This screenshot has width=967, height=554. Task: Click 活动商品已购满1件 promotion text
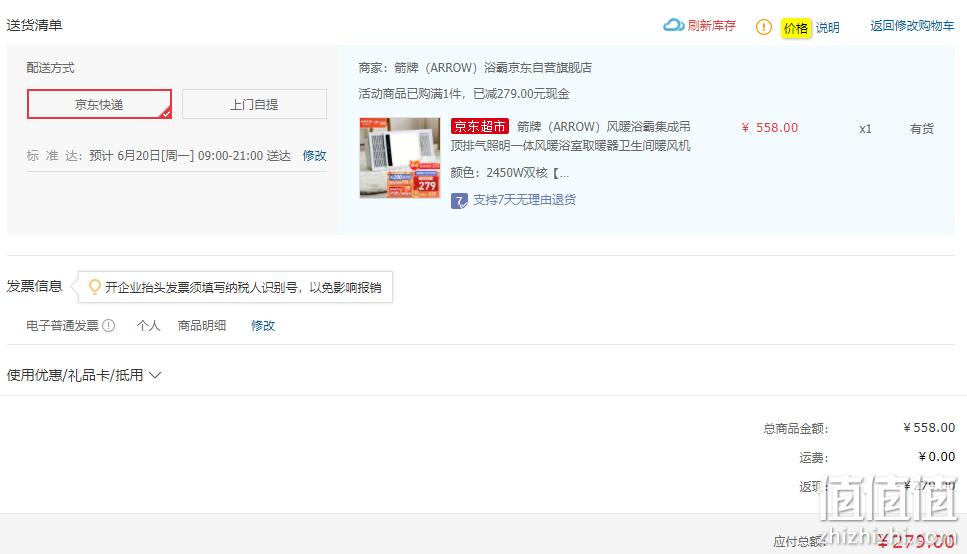464,94
